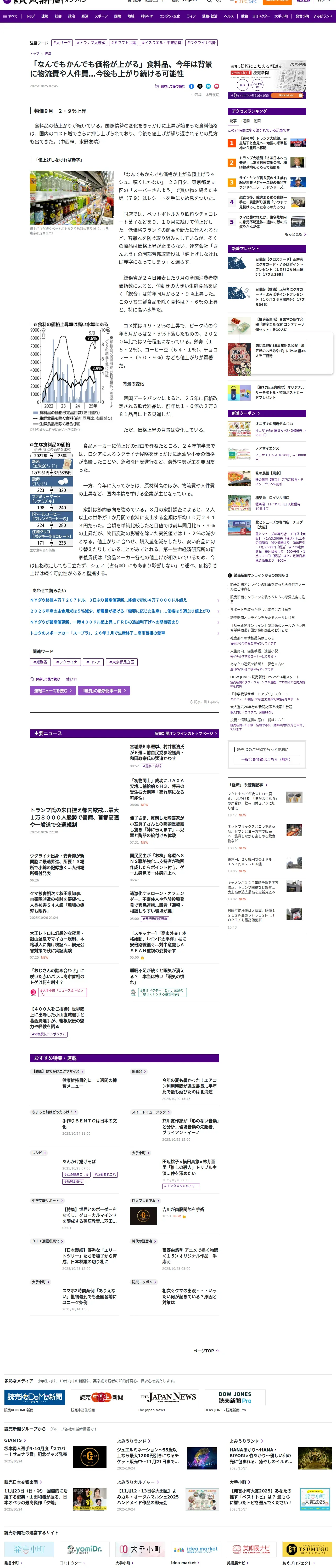The width and height of the screenshot is (336, 1568).
Task: Open 読売新聞オンラインのトップページへ link
Action: (186, 734)
